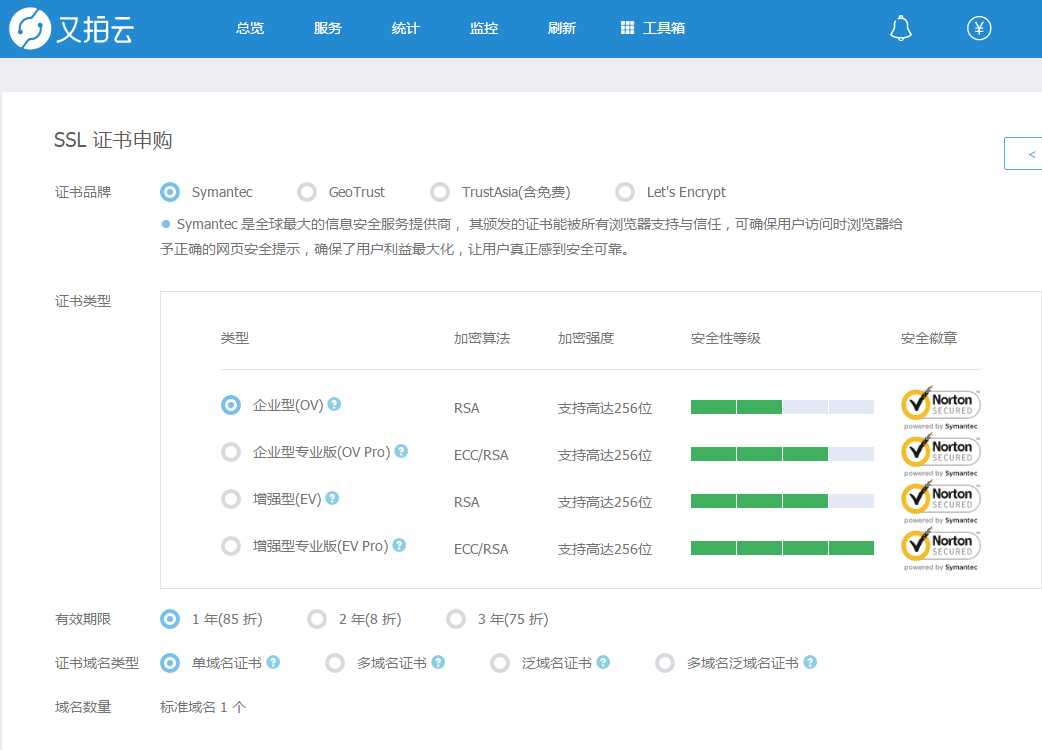Click the help icon next to 增强型(EV)
The width and height of the screenshot is (1042, 750).
pyautogui.click(x=332, y=498)
